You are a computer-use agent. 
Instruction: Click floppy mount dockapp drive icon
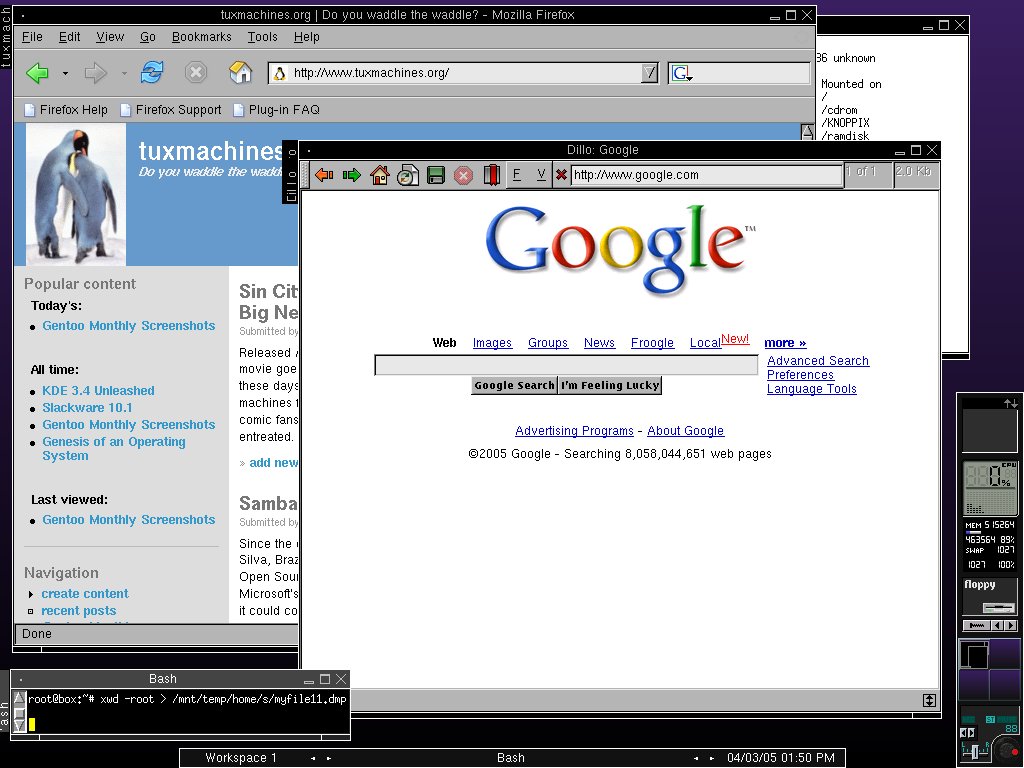click(999, 607)
